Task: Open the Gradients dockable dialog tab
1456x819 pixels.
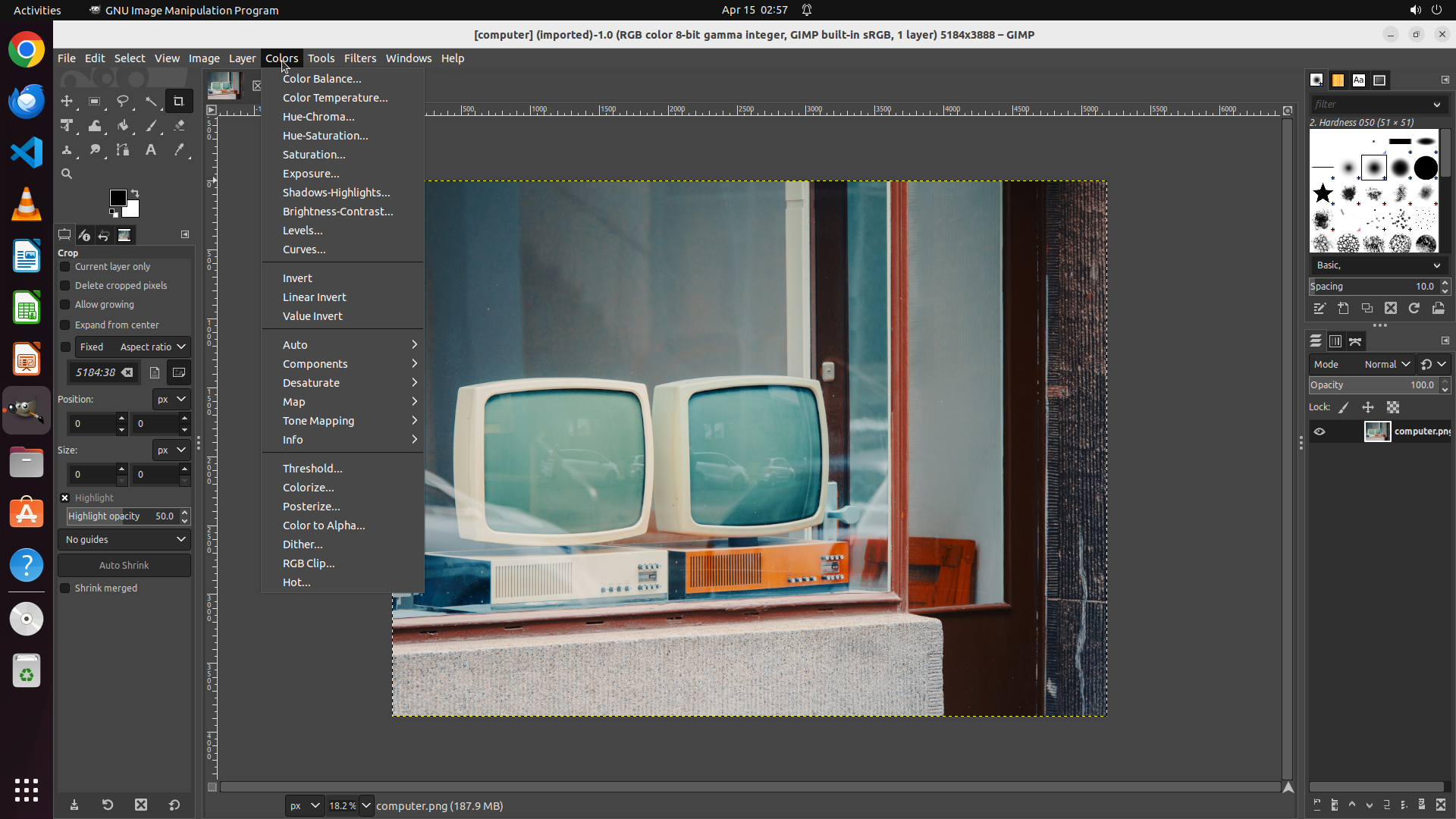Action: tap(1339, 80)
